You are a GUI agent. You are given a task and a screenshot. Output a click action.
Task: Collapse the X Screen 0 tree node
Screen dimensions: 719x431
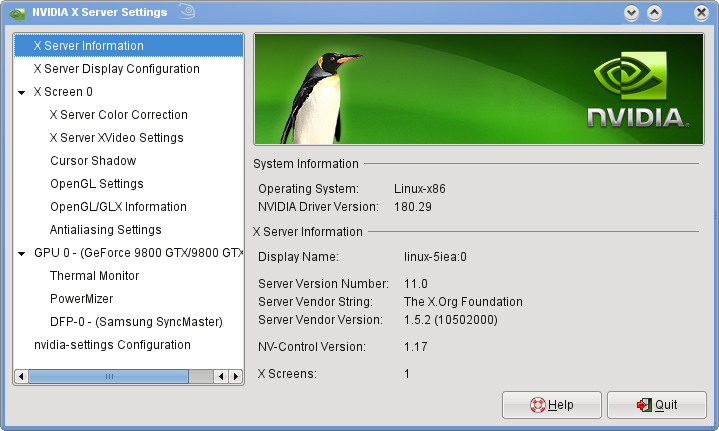point(22,92)
